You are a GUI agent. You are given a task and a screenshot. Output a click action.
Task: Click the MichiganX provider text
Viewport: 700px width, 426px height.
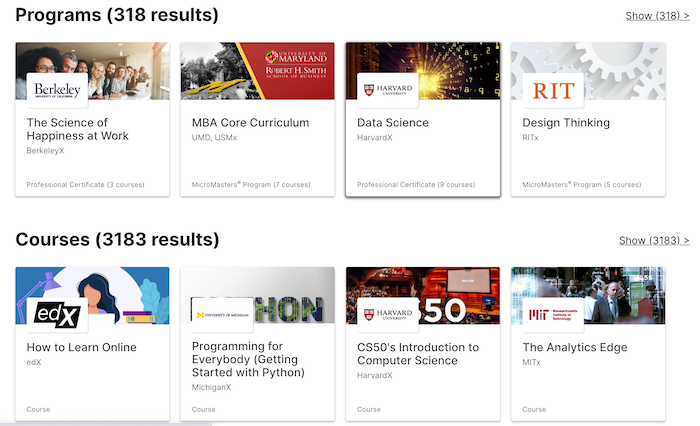click(211, 387)
